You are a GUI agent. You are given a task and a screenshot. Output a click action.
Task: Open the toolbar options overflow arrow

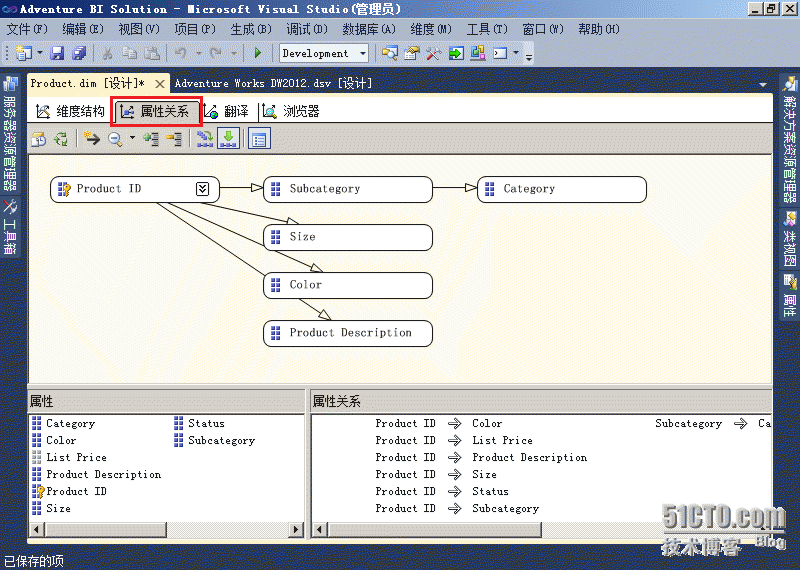[x=529, y=57]
